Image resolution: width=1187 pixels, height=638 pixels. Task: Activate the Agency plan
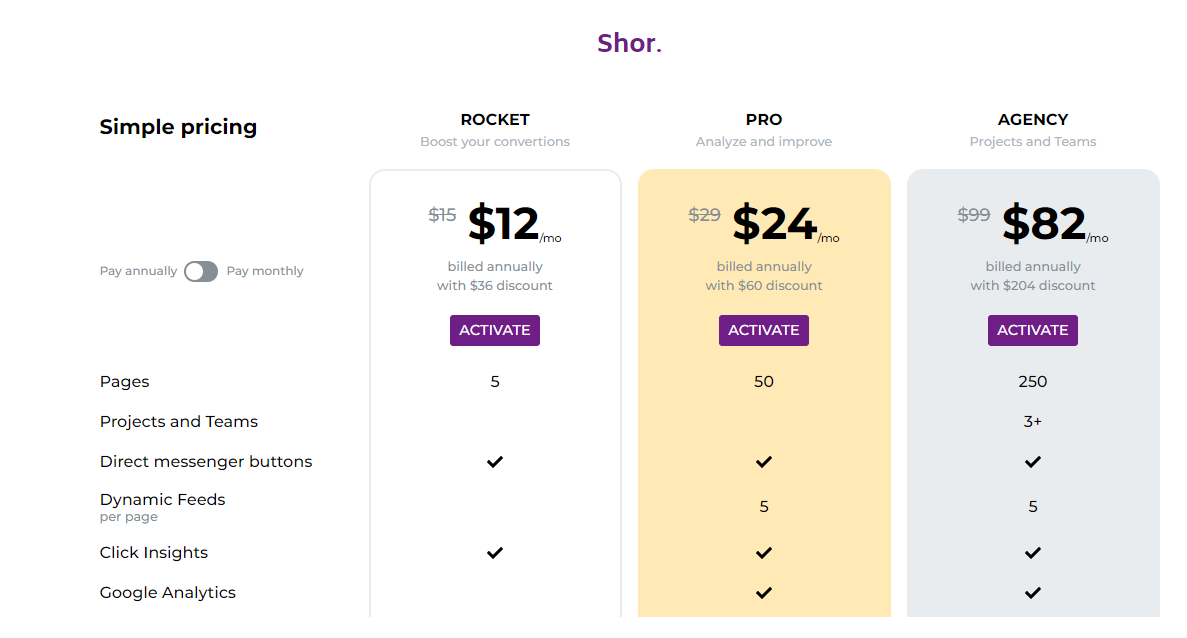click(1033, 330)
